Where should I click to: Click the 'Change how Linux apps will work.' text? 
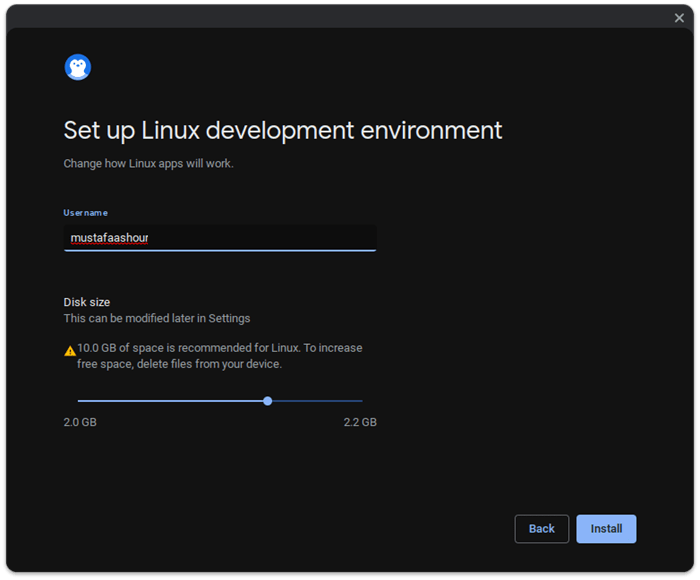[x=148, y=163]
